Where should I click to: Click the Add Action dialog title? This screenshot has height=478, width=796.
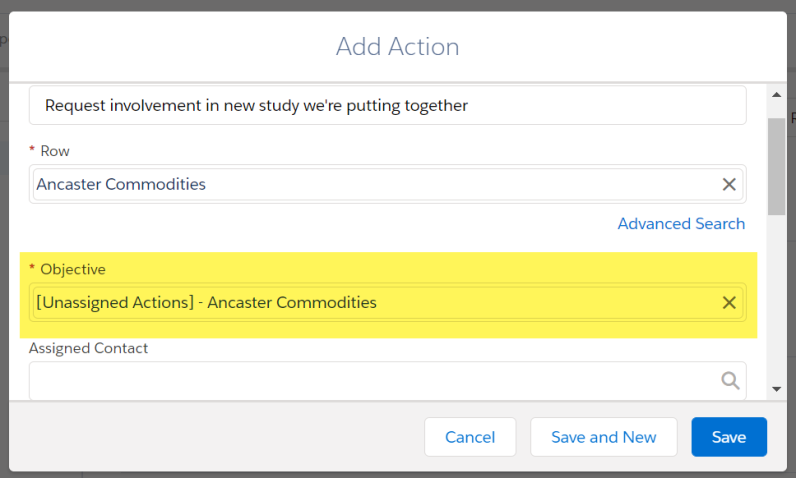397,47
